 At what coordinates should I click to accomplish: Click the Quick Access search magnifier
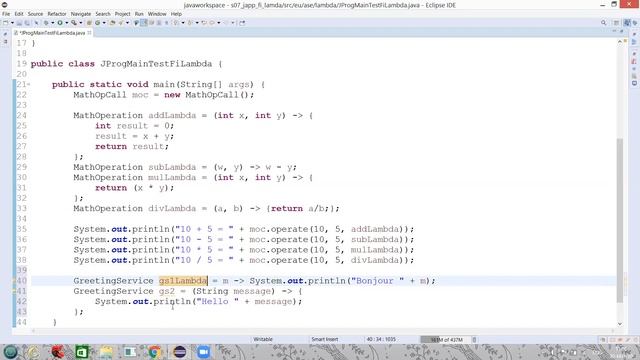604,23
